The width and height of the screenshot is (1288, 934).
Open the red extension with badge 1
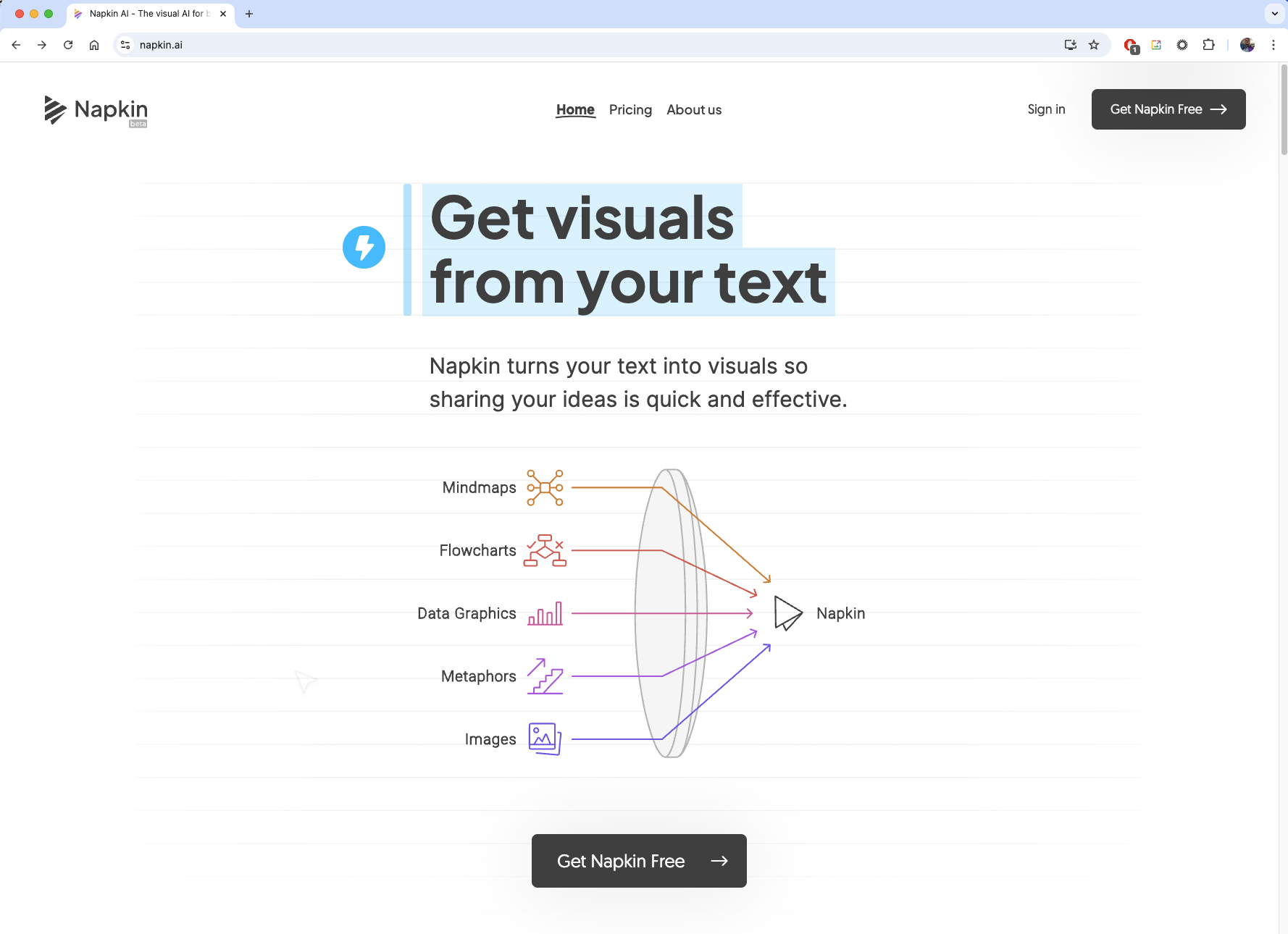[x=1131, y=46]
